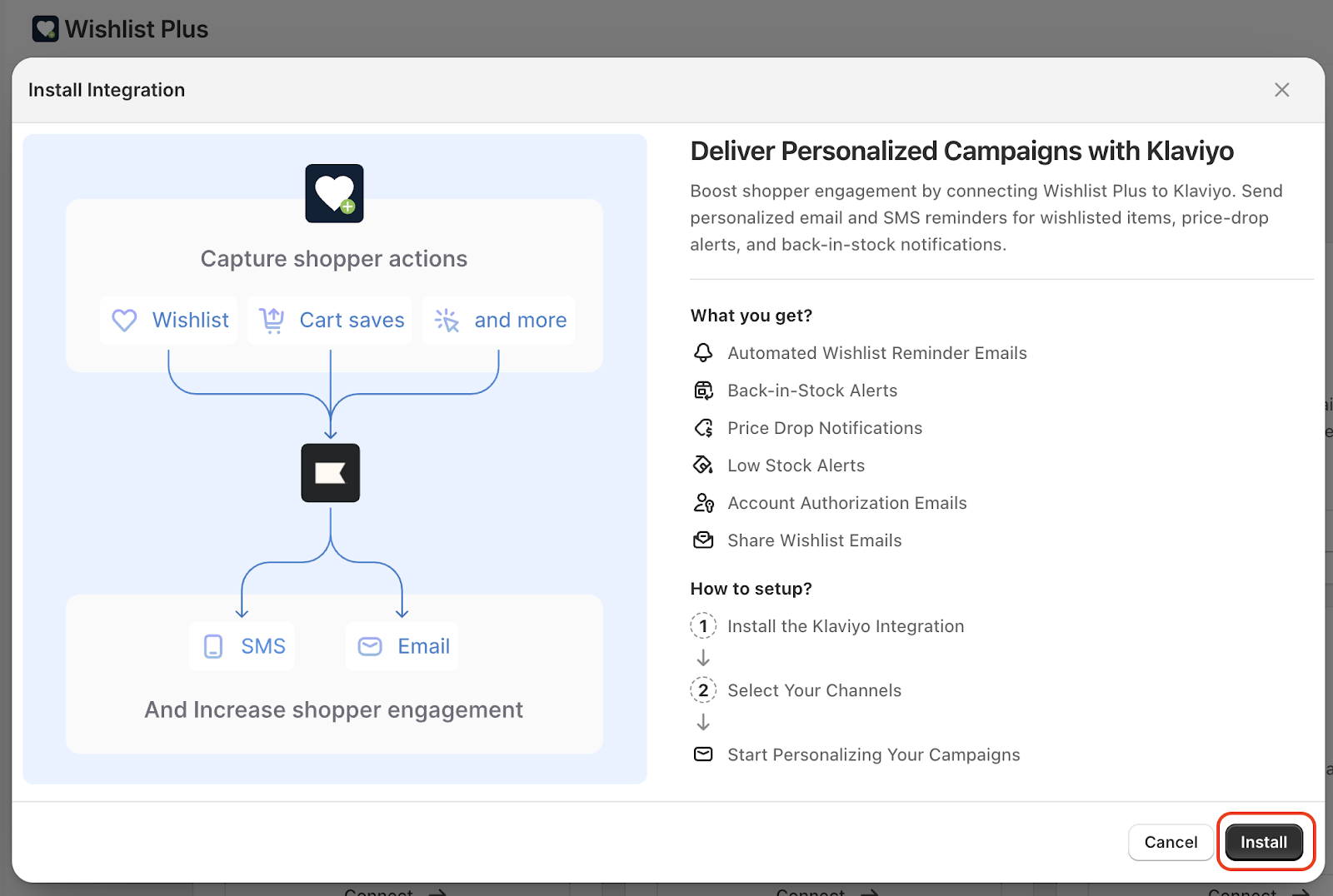Screen dimensions: 1333x896
Task: Click the Cancel button
Action: click(x=1171, y=842)
